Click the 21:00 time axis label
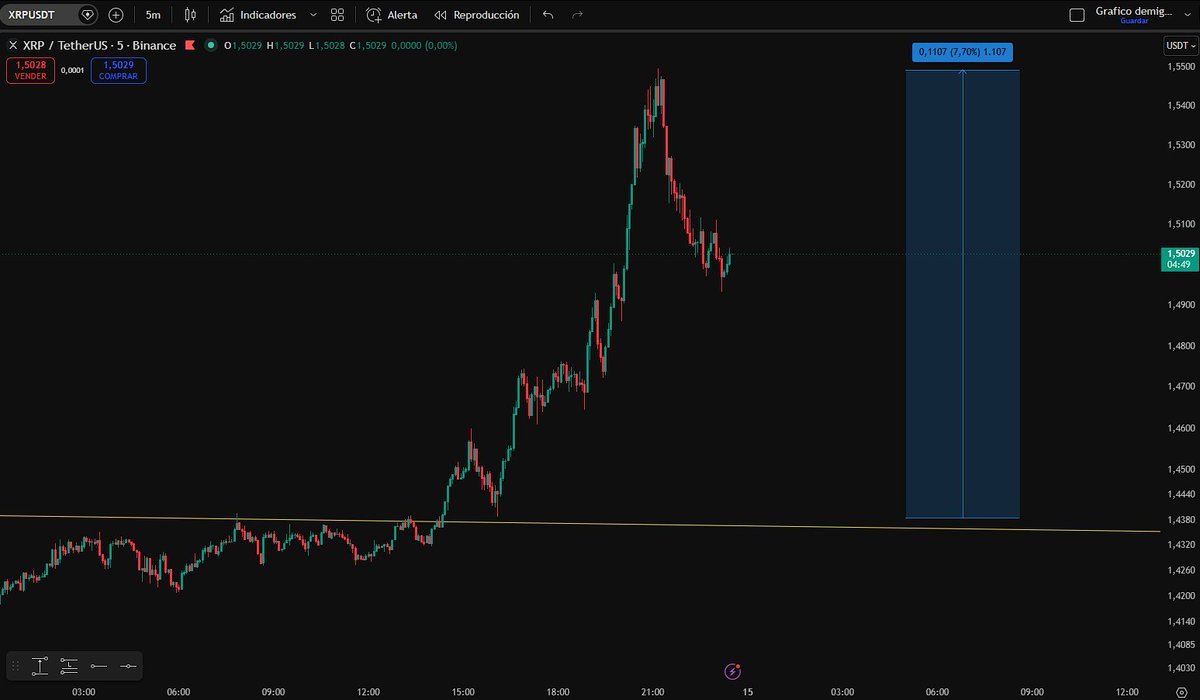Image resolution: width=1200 pixels, height=700 pixels. pyautogui.click(x=652, y=692)
